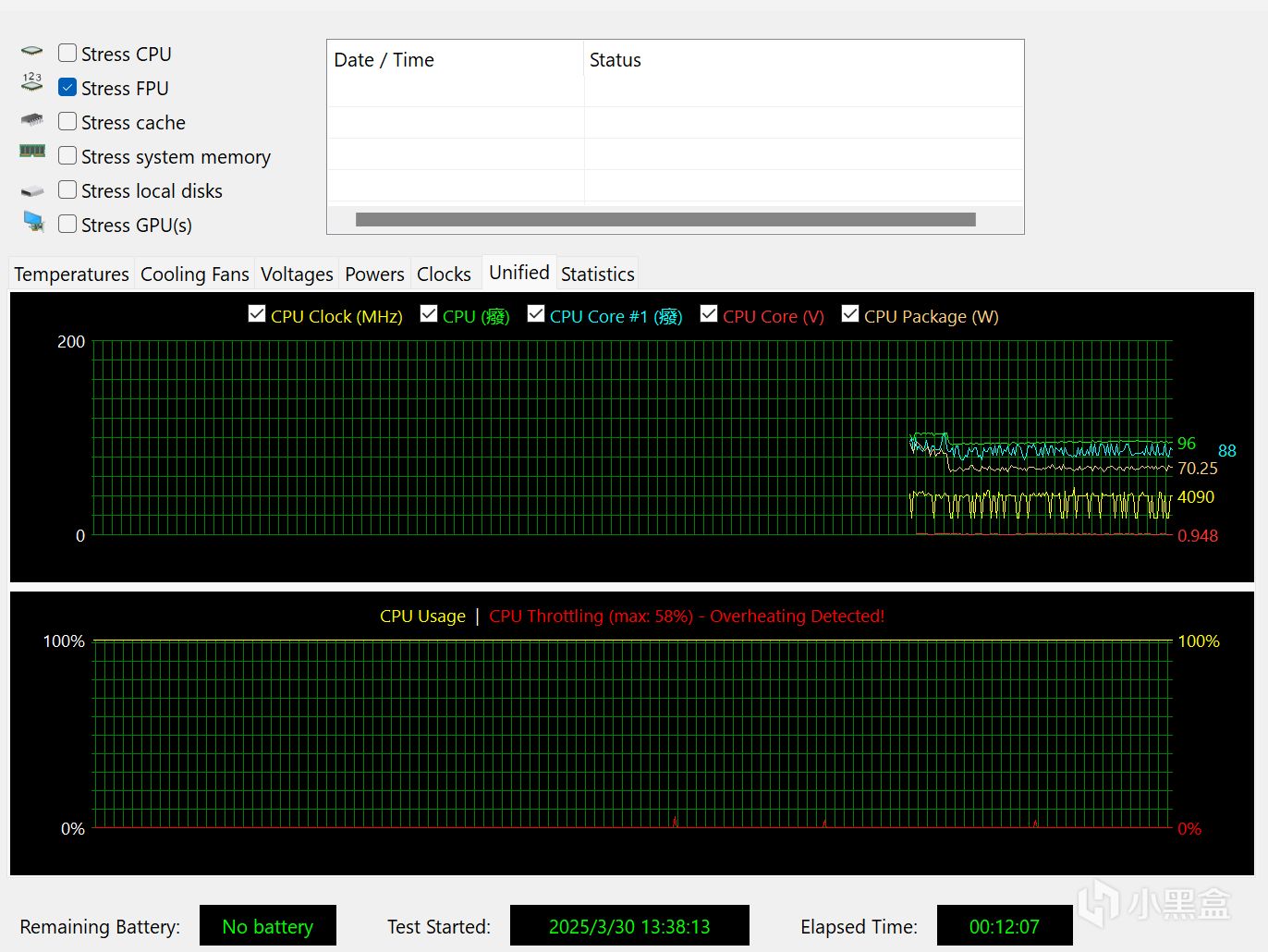Click the Remaining Battery label

pos(100,927)
